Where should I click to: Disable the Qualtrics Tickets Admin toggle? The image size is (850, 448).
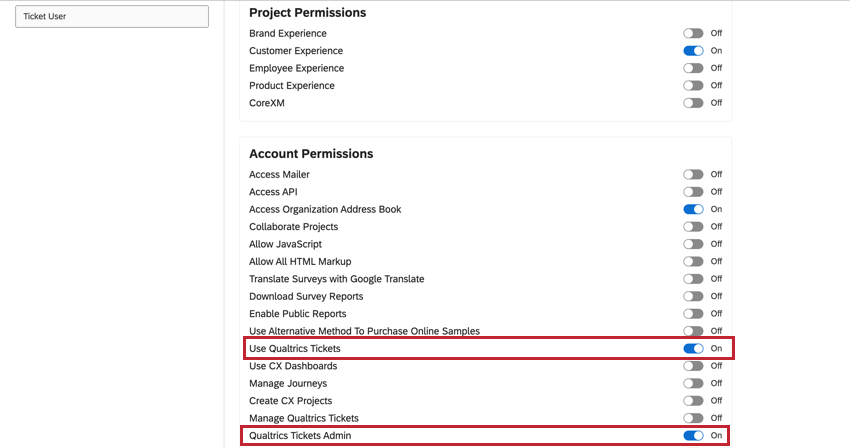click(693, 435)
